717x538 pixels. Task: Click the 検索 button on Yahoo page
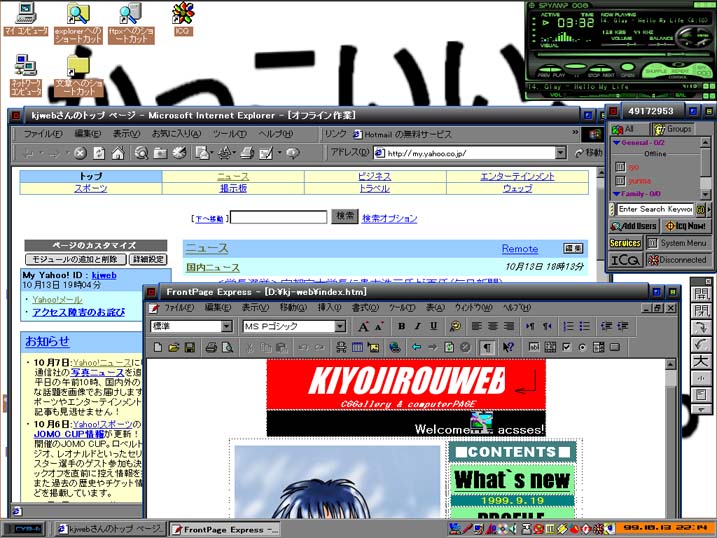click(344, 216)
